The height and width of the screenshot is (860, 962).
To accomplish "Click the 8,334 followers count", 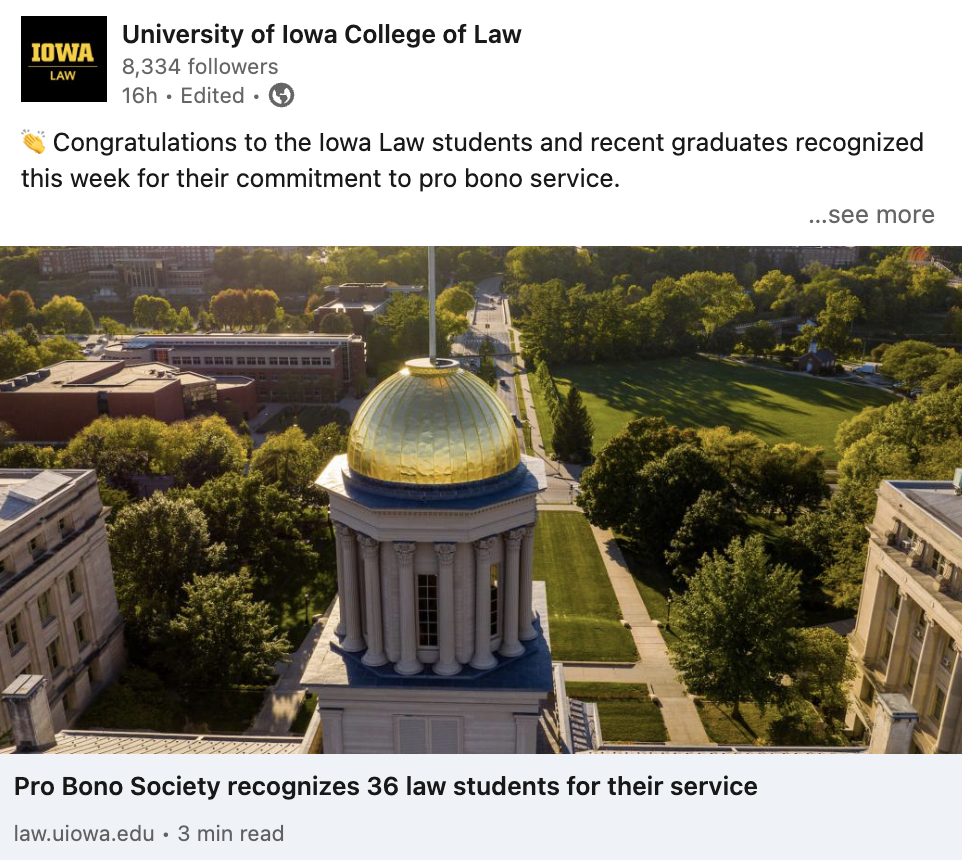I will point(200,67).
